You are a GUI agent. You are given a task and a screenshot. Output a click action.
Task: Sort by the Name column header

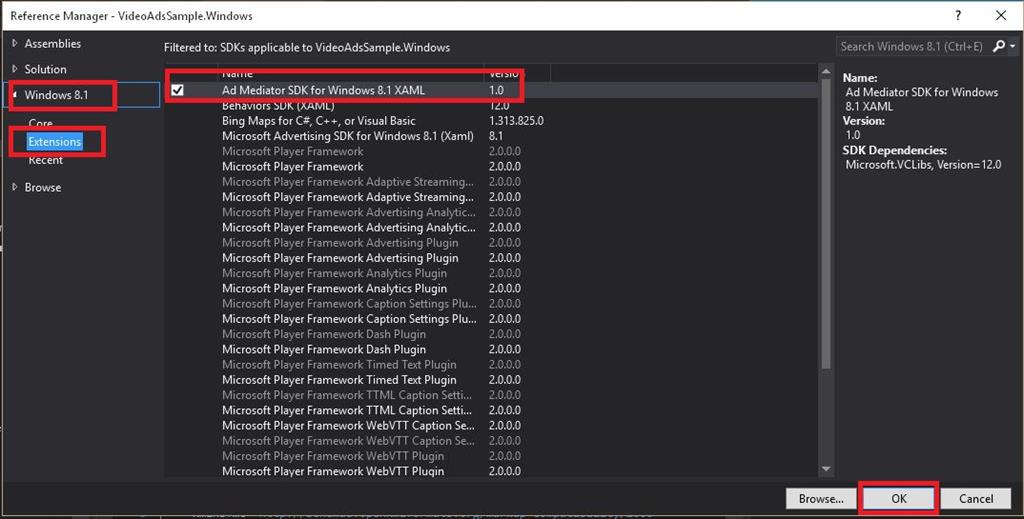[350, 73]
